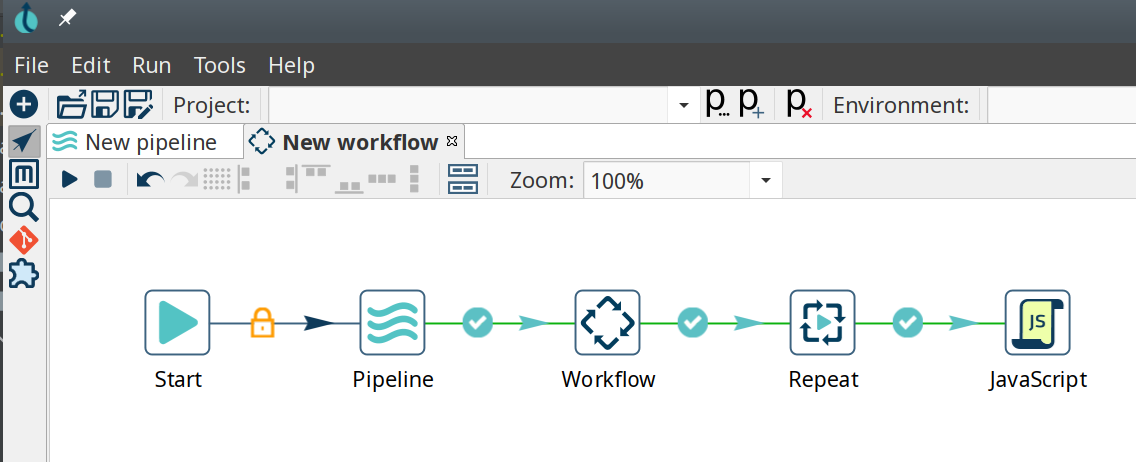Open the Run menu

coord(152,65)
